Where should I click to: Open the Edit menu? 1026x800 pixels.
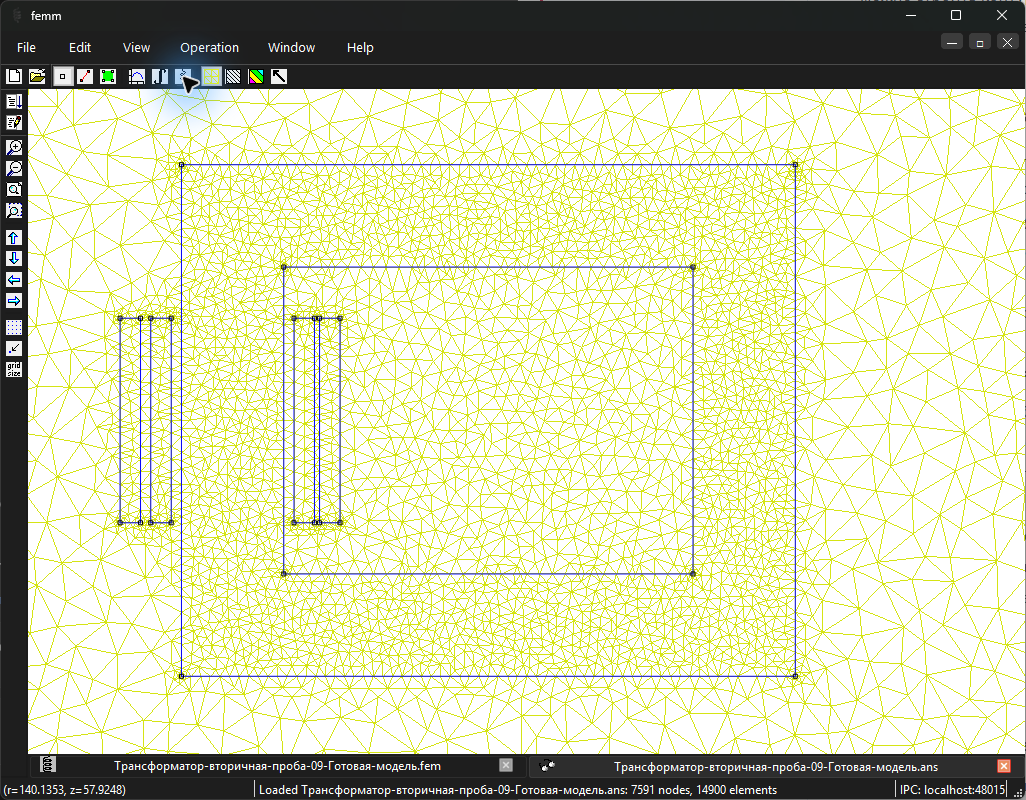pos(80,47)
